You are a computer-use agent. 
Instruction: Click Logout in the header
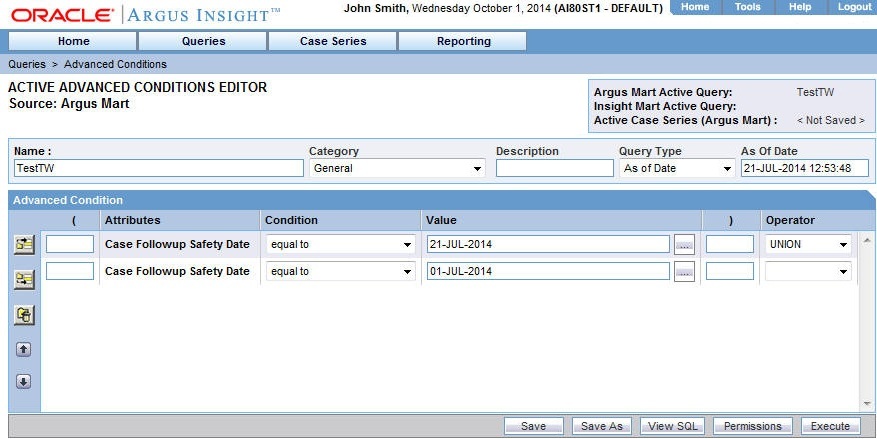point(852,7)
